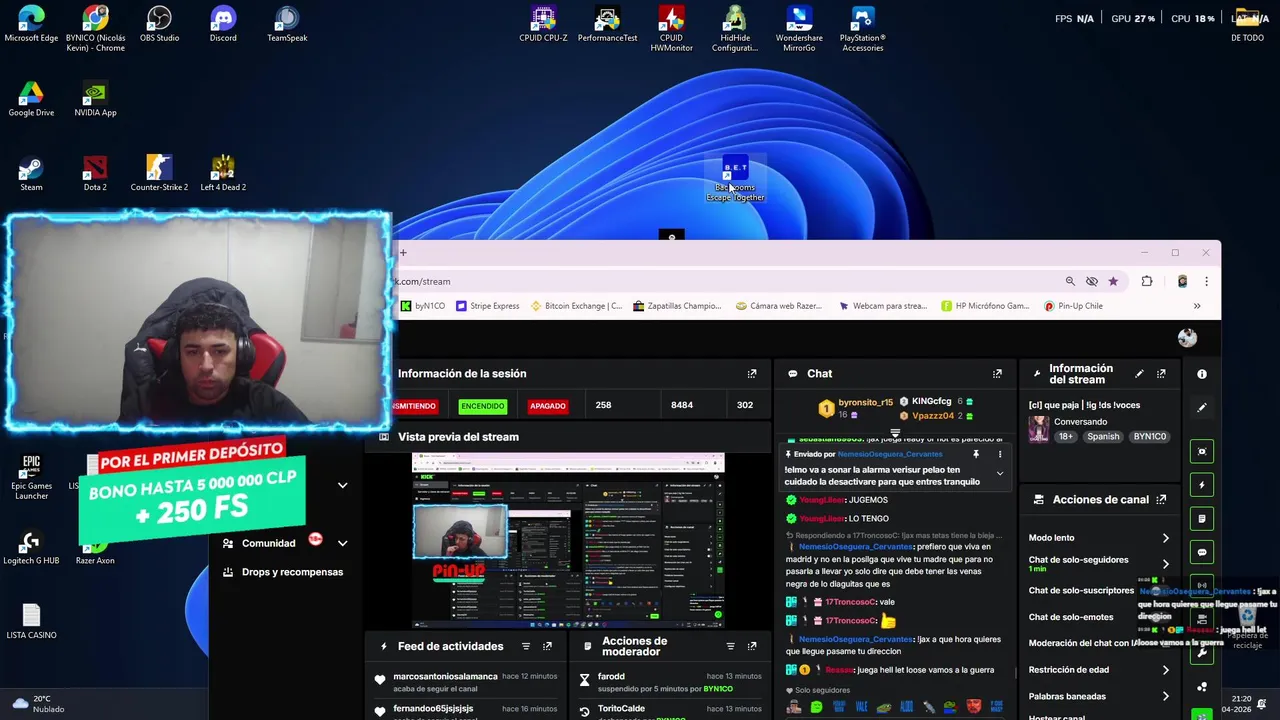Open the Stripe Express bookmark
1280x720 pixels.
487,306
